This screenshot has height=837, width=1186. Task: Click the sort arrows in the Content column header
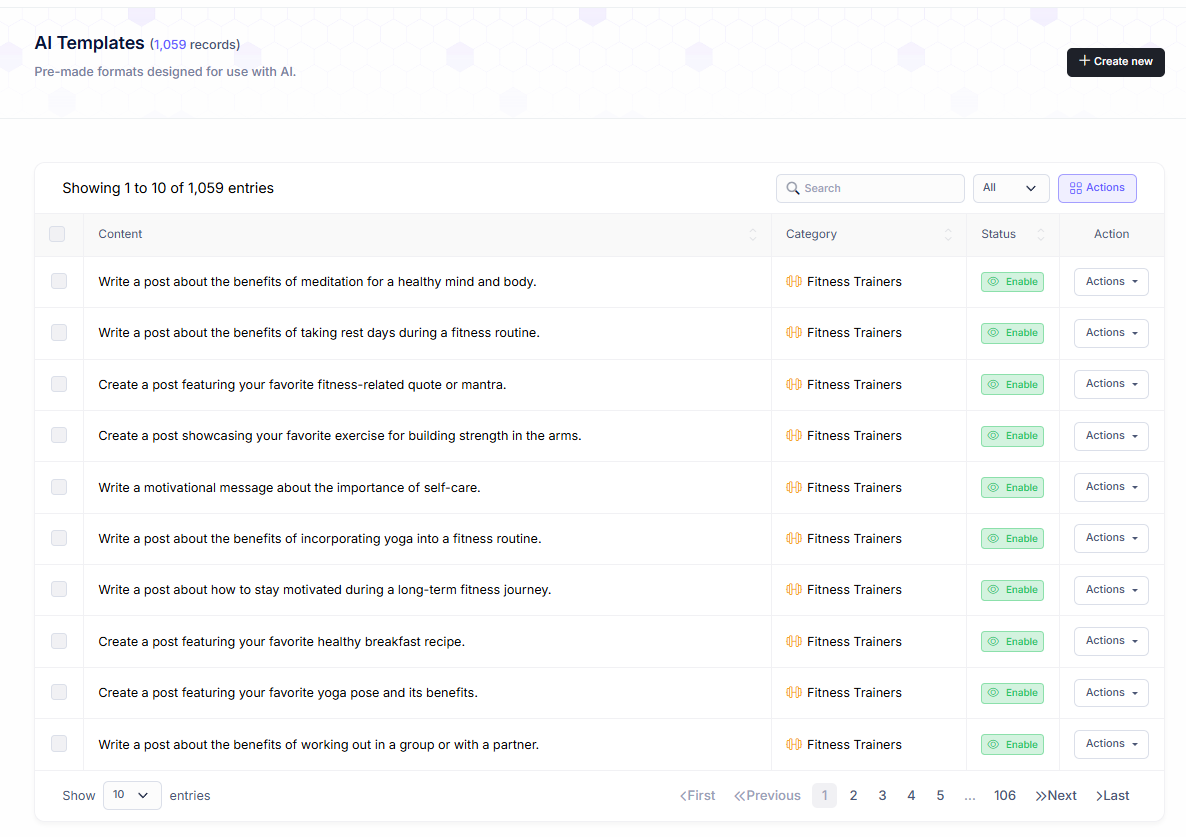[x=752, y=235]
